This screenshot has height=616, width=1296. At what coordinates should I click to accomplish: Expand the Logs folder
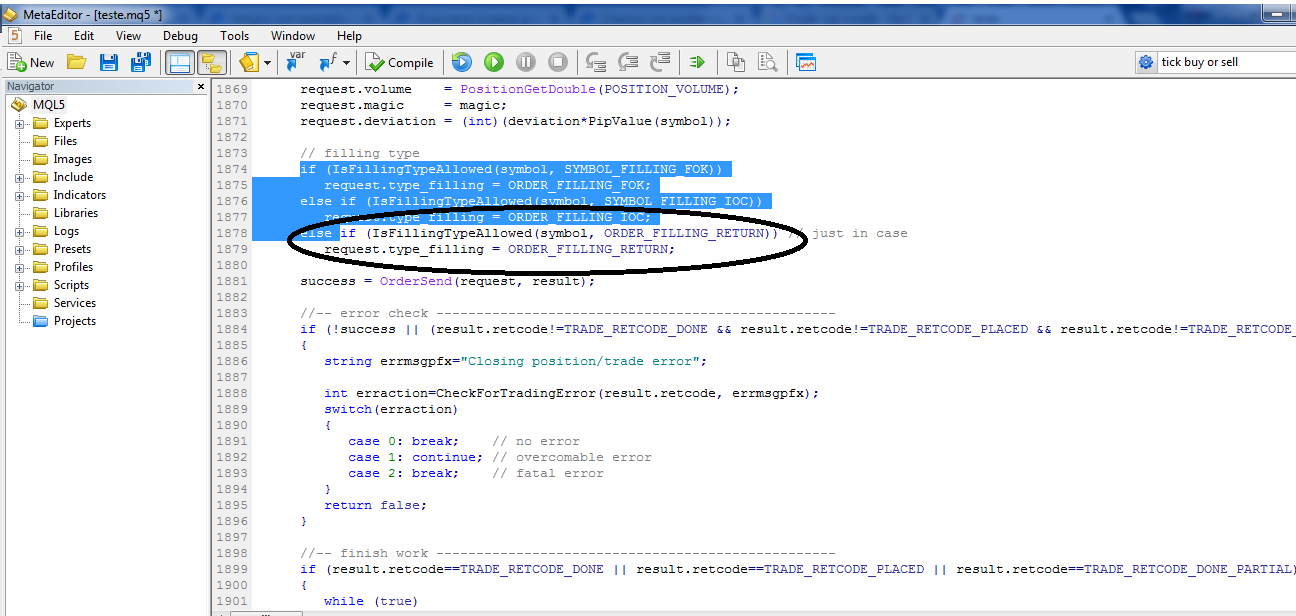click(20, 232)
